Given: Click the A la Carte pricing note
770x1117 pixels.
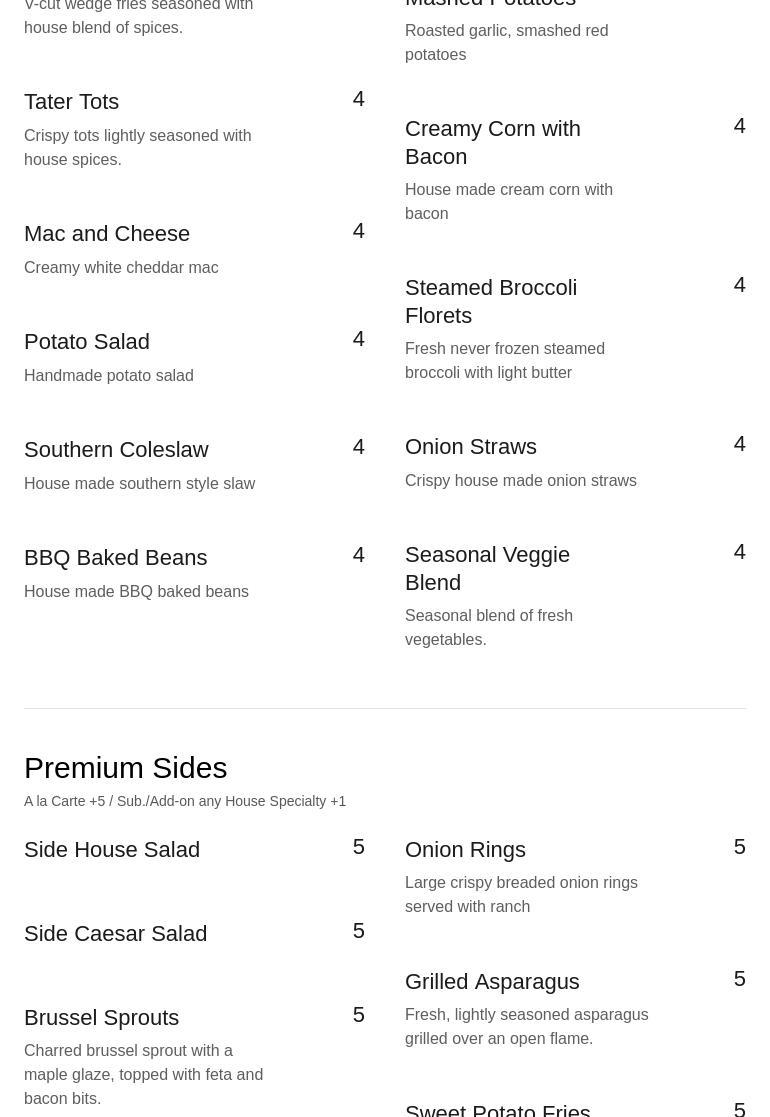Looking at the screenshot, I should tap(185, 802).
